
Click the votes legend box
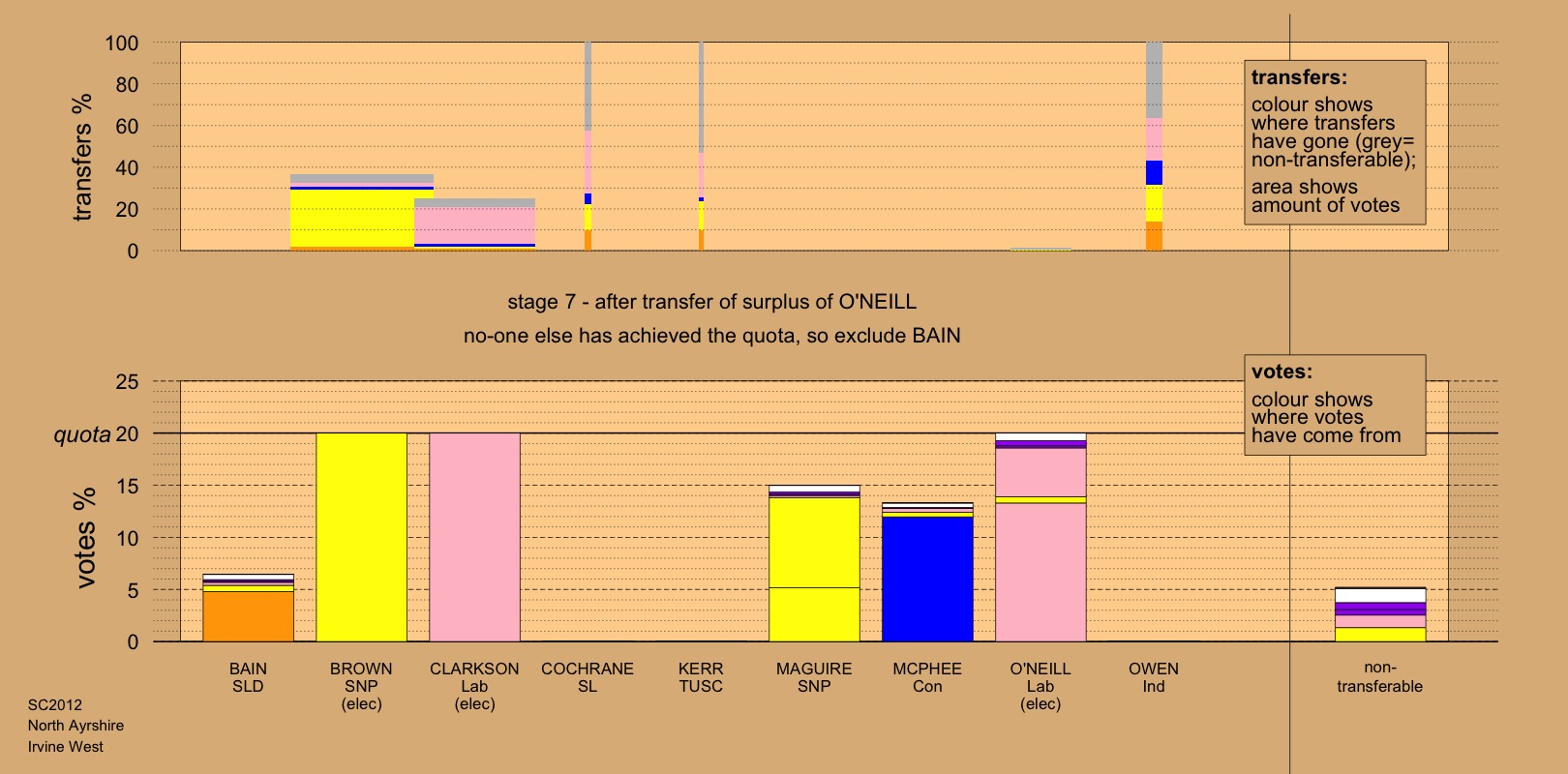pyautogui.click(x=1334, y=404)
